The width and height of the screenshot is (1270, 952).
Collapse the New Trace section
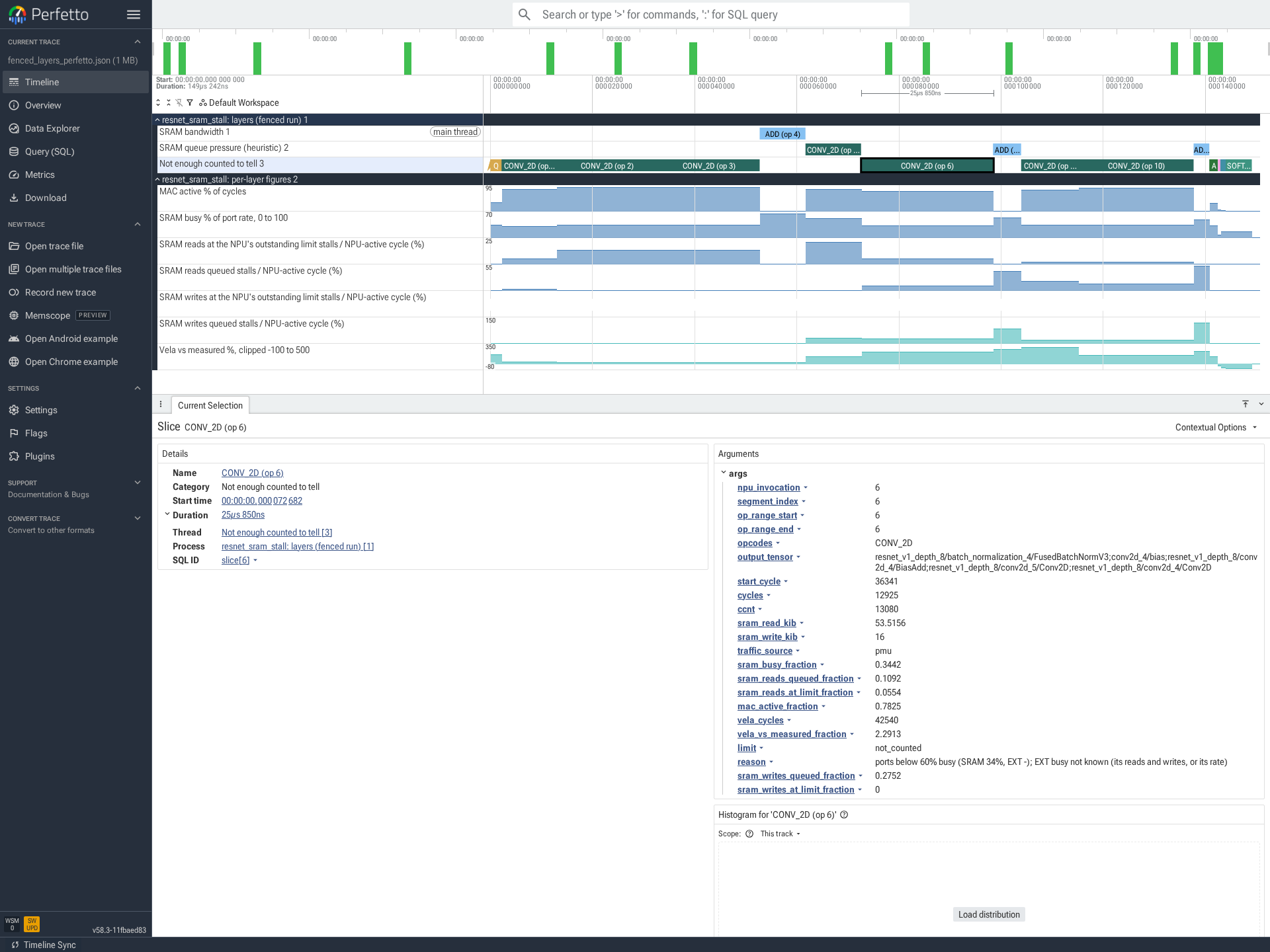click(x=138, y=224)
